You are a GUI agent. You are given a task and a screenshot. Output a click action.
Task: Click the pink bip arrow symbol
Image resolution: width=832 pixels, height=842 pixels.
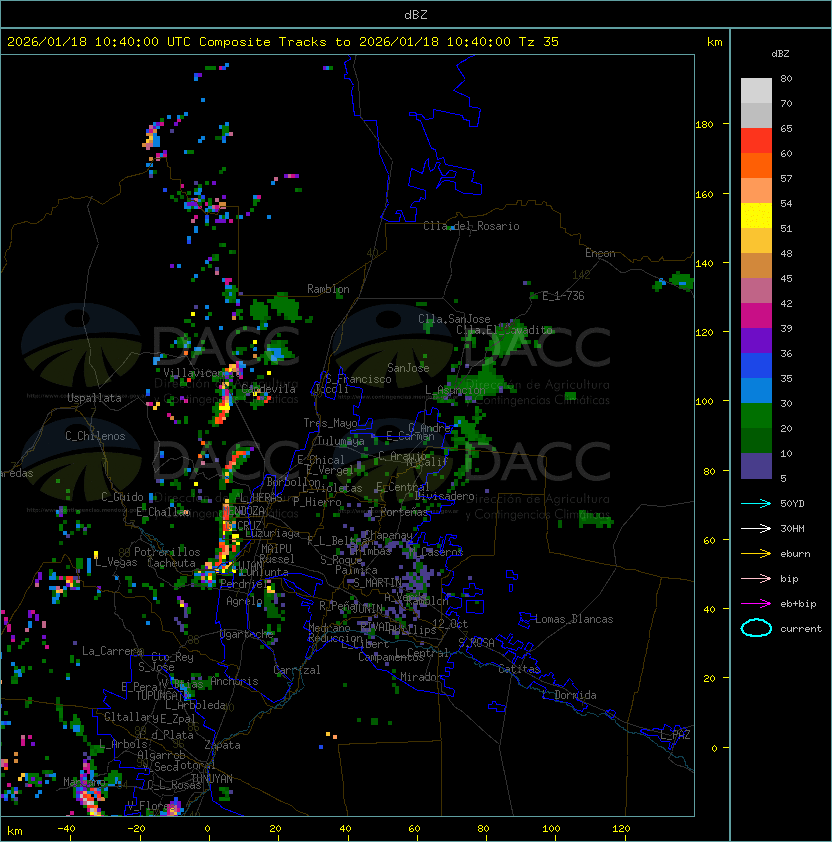coord(756,578)
